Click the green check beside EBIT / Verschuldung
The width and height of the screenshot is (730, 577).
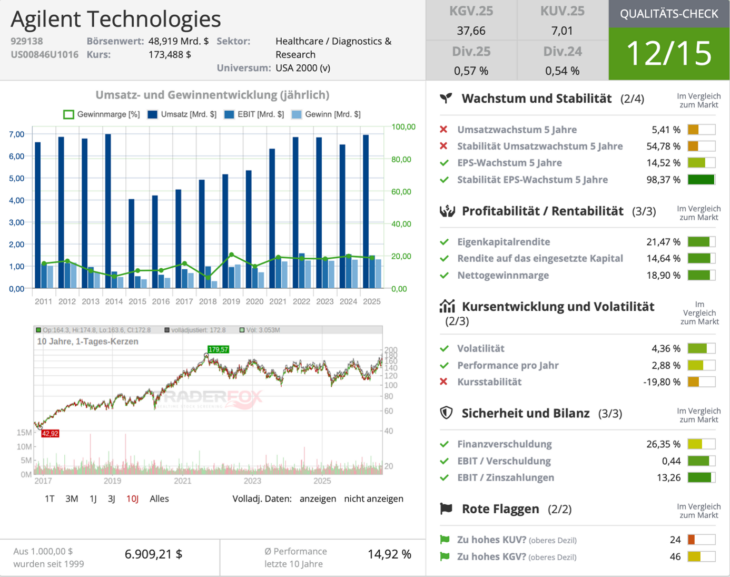(444, 461)
